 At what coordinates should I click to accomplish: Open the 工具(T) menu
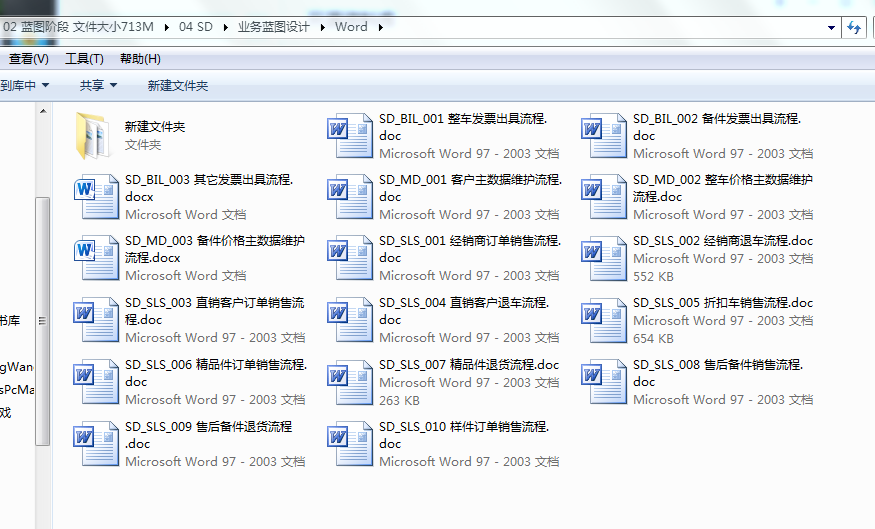(84, 59)
